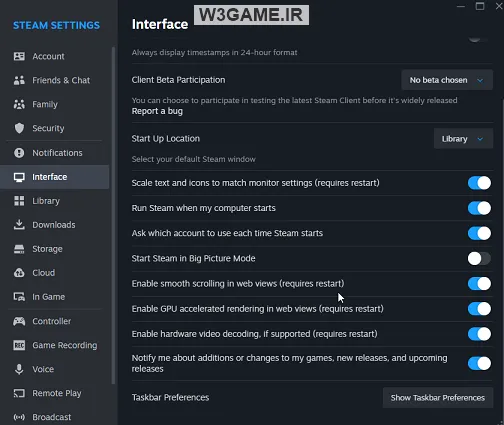The image size is (504, 425).
Task: Toggle GPU accelerated rendering in web views
Action: point(479,309)
